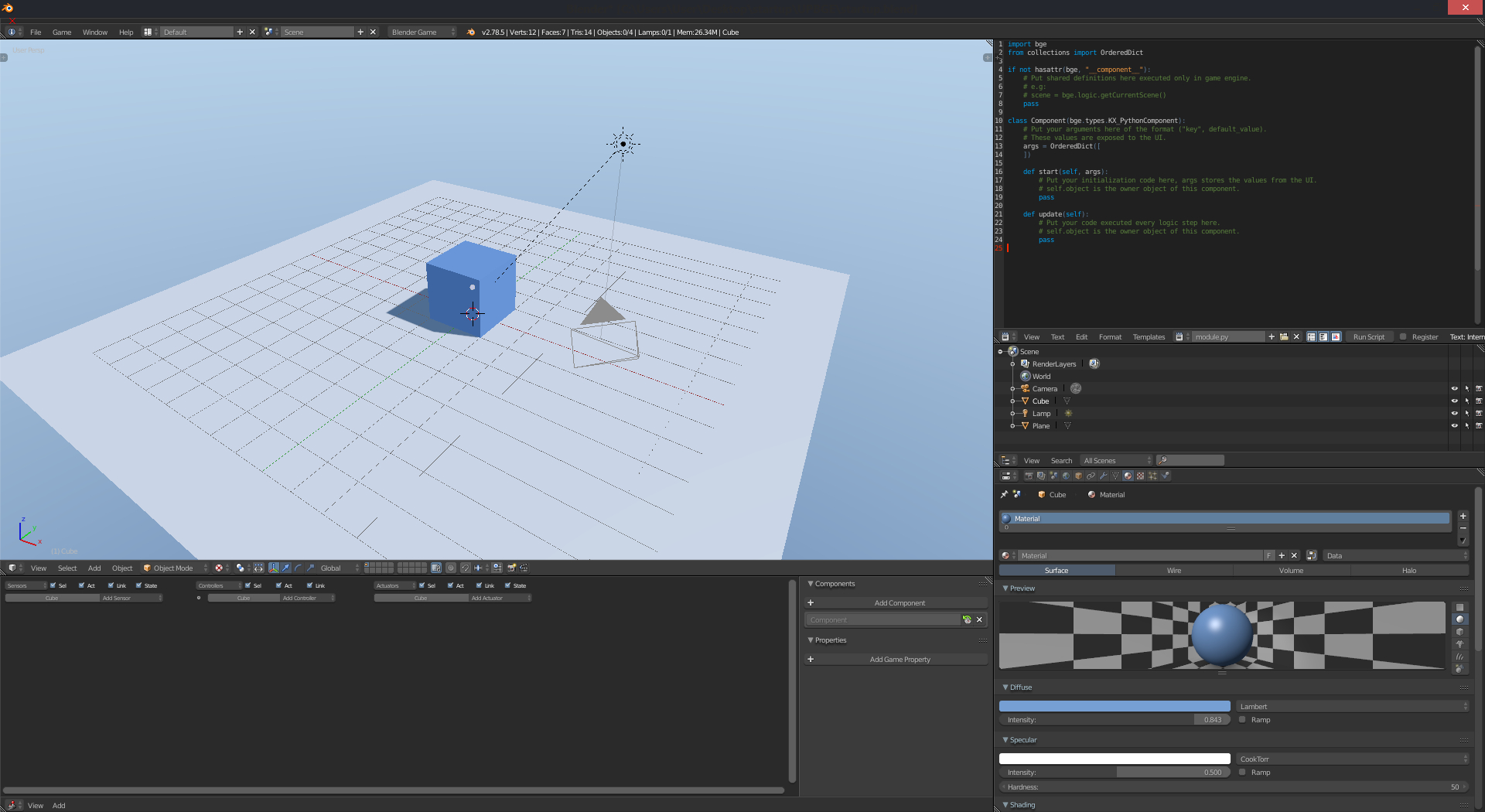This screenshot has height=812, width=1485.
Task: Open text file with folder icon
Action: pyautogui.click(x=1284, y=336)
